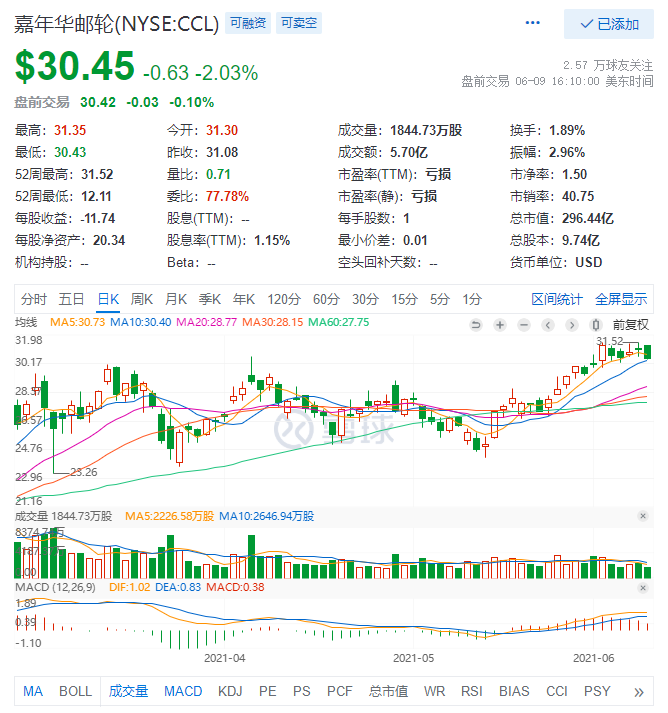Toggle the PE indicator
Image resolution: width=668 pixels, height=713 pixels.
point(267,691)
